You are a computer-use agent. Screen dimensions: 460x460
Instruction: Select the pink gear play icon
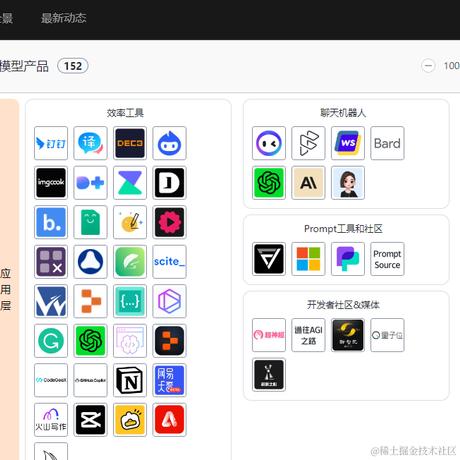[169, 222]
